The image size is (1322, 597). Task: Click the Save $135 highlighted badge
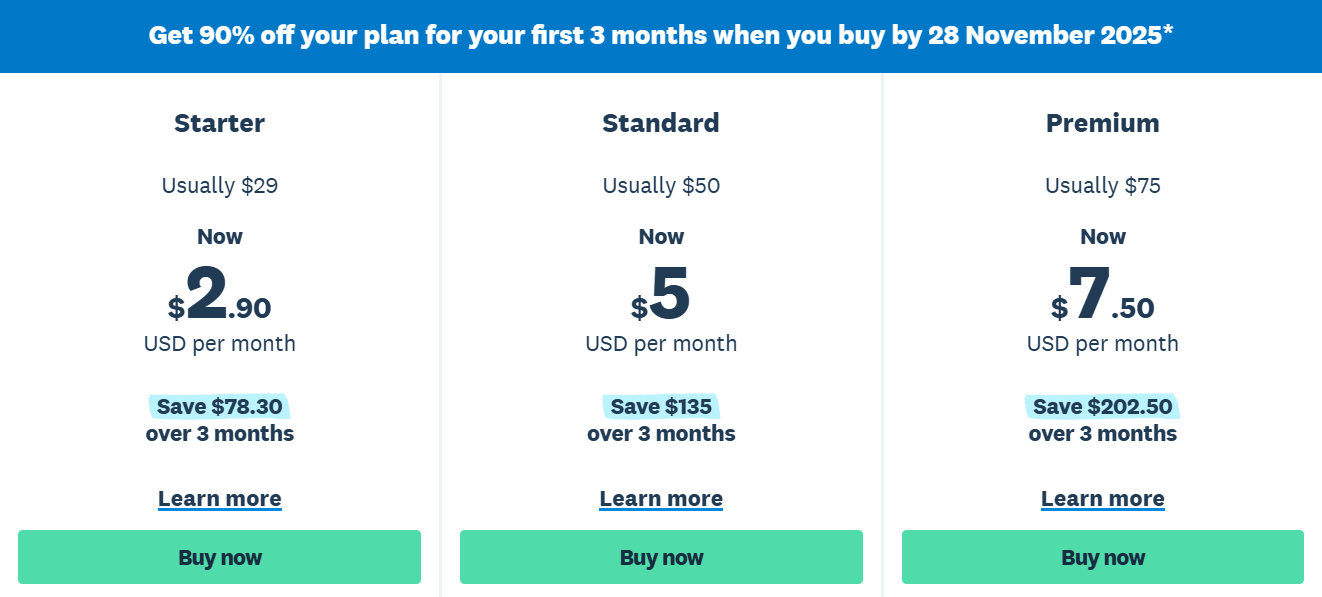coord(661,406)
